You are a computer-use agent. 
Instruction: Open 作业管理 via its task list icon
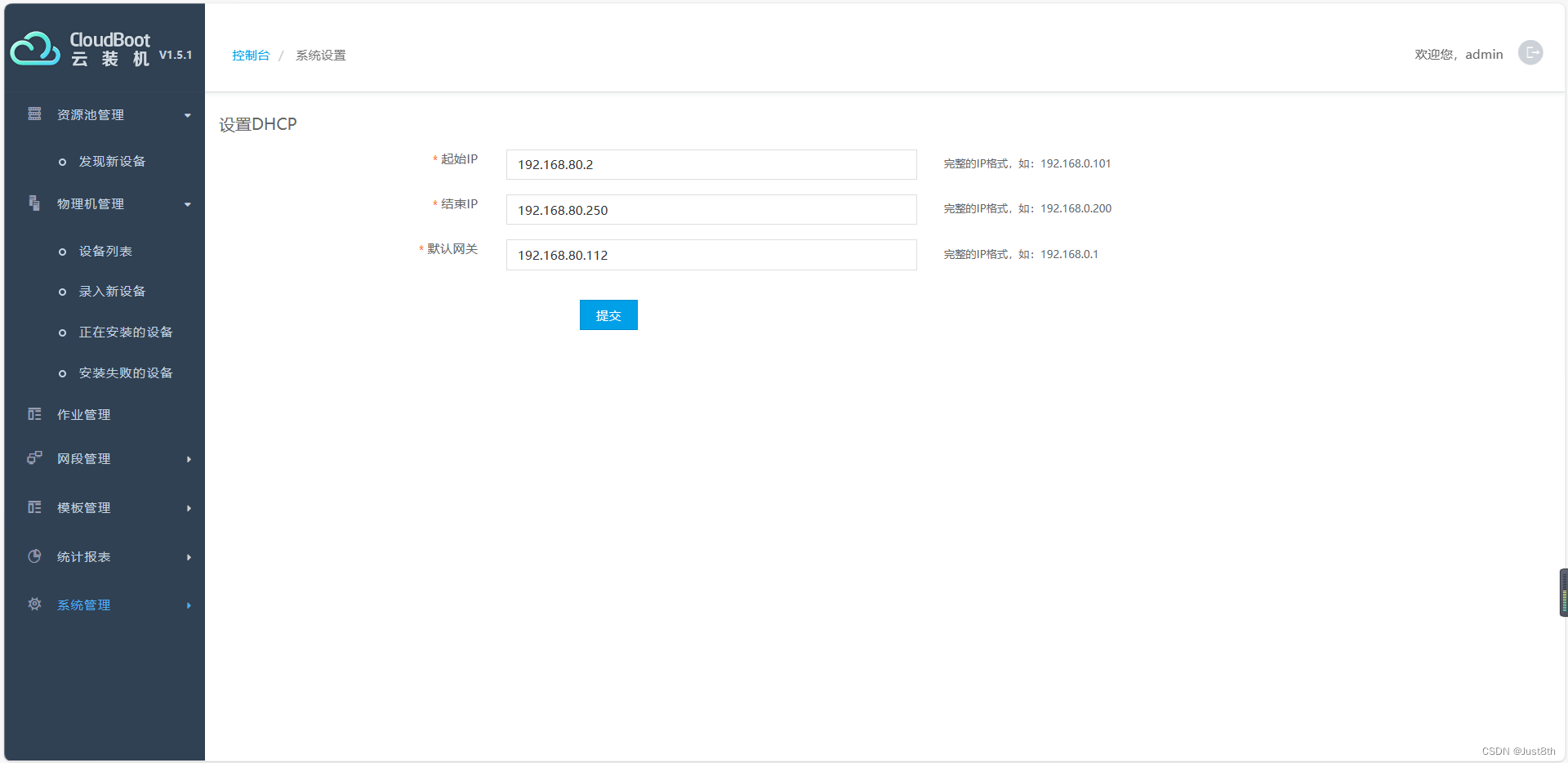pos(33,414)
